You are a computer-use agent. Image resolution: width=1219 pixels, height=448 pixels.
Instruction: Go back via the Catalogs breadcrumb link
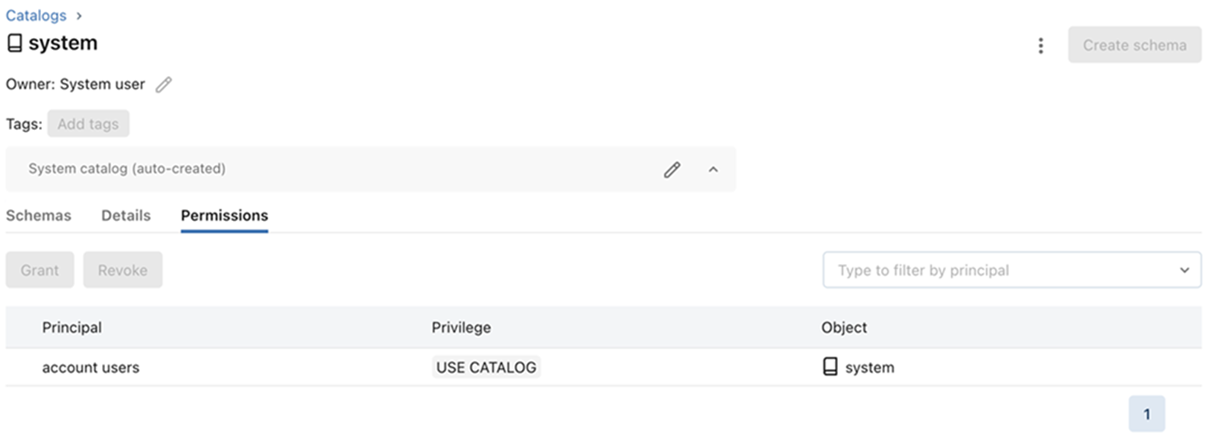click(37, 15)
